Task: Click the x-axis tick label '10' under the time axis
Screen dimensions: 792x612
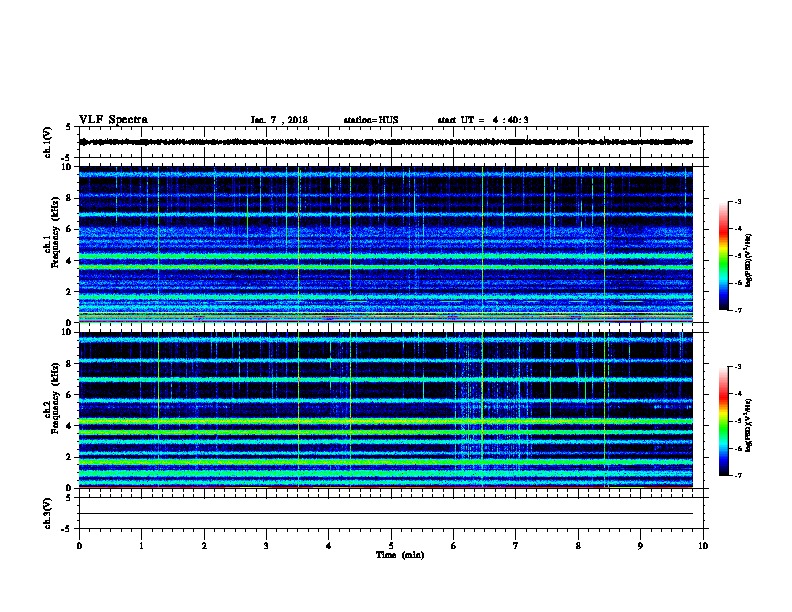Action: 703,545
